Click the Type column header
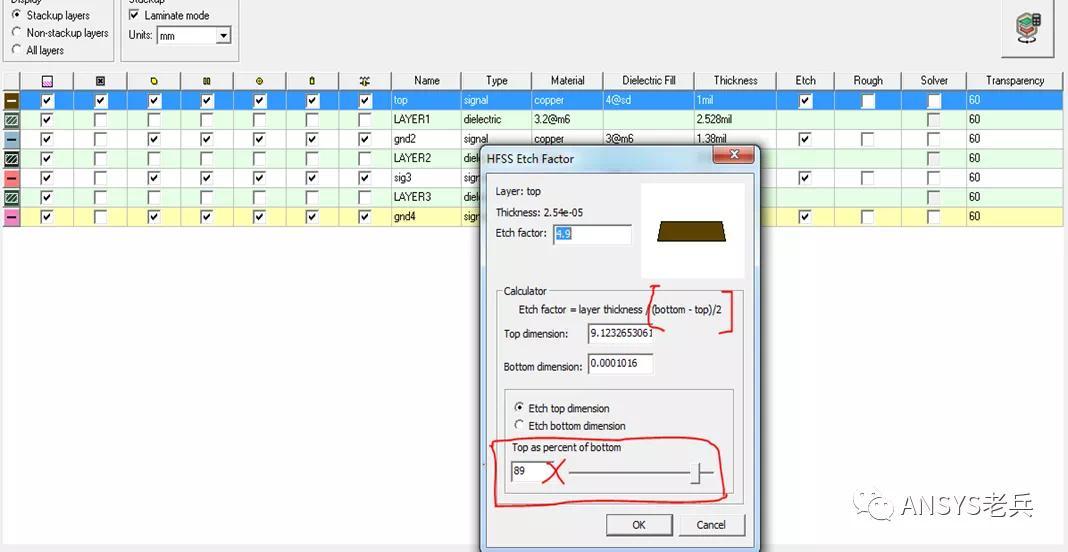The image size is (1068, 552). coord(497,80)
